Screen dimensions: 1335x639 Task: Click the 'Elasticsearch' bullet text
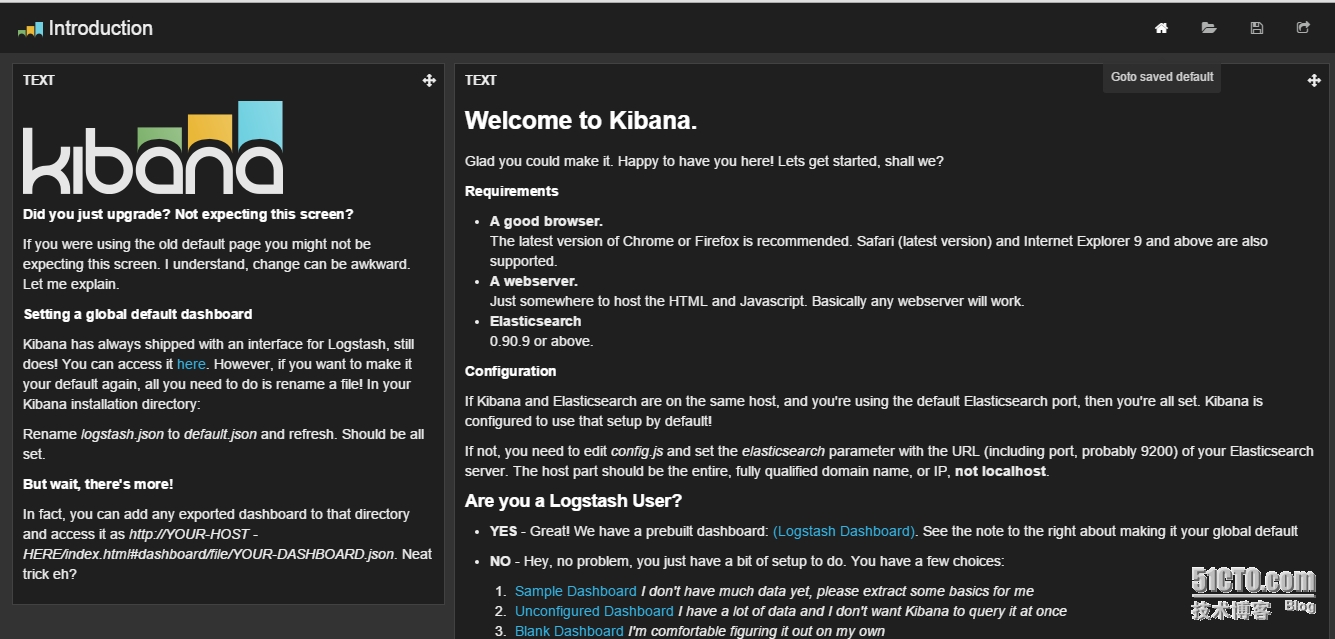click(x=535, y=321)
